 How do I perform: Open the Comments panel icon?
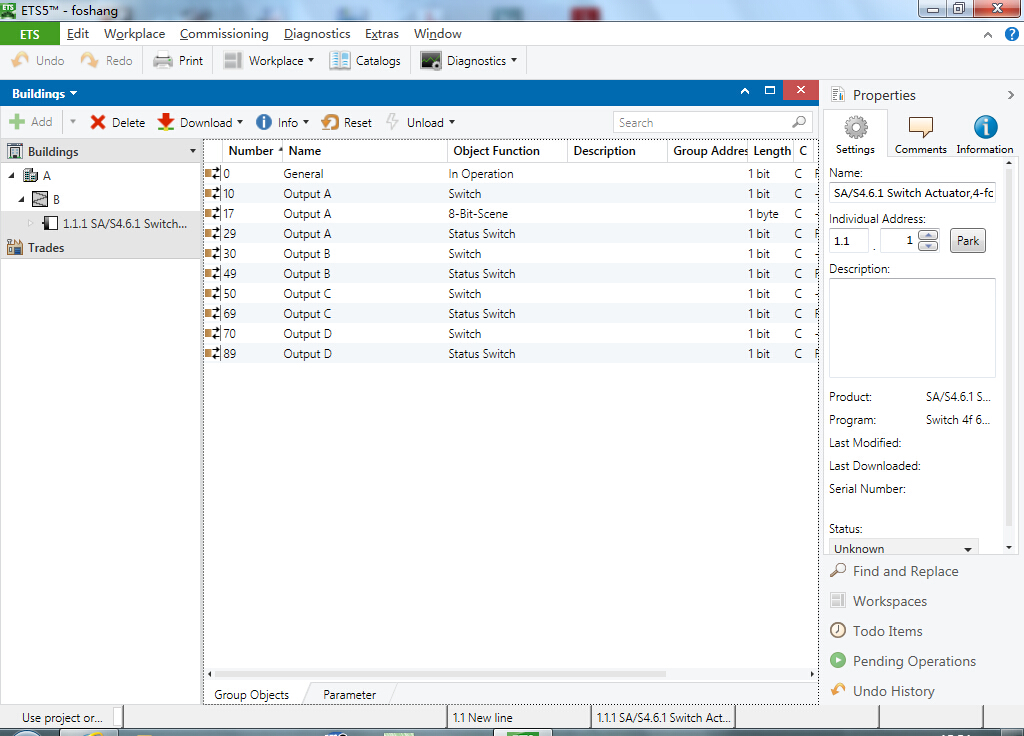pyautogui.click(x=920, y=128)
